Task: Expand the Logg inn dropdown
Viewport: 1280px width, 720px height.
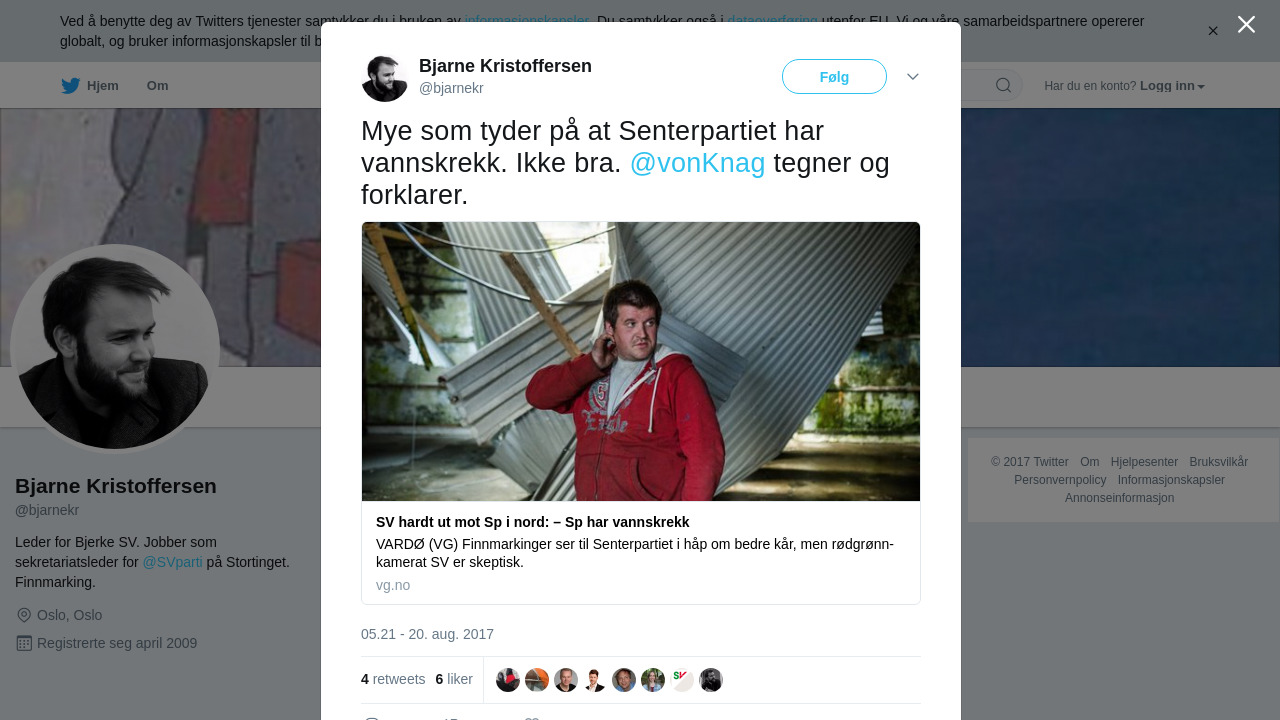Action: pos(1172,86)
